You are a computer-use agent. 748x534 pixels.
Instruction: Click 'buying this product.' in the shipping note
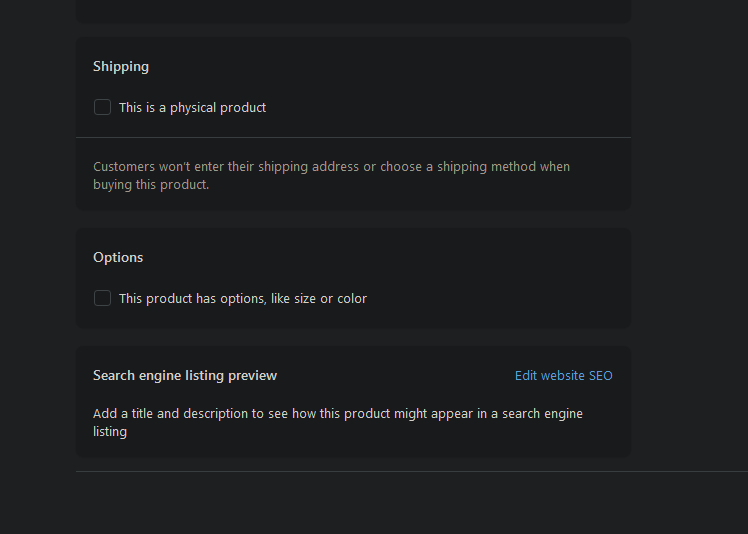pos(151,185)
